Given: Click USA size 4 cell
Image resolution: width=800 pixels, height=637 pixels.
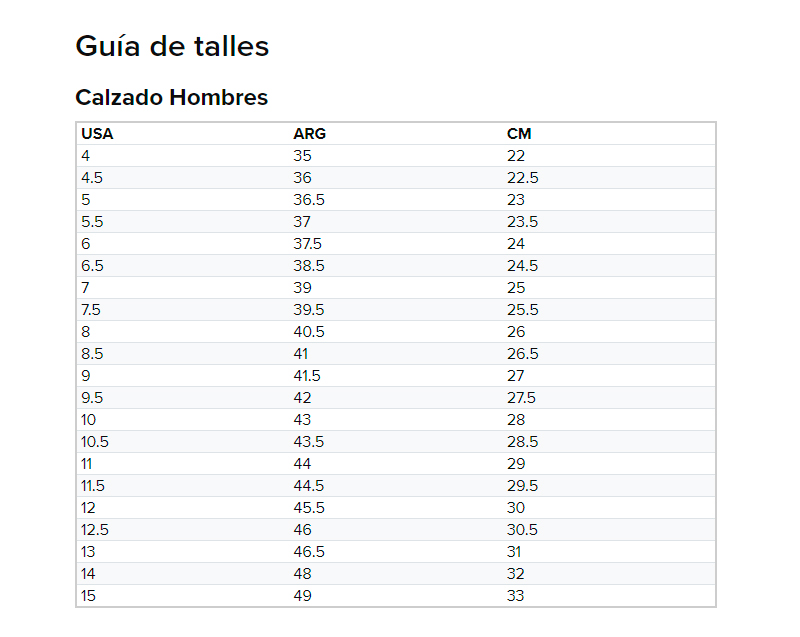Looking at the screenshot, I should tap(86, 156).
